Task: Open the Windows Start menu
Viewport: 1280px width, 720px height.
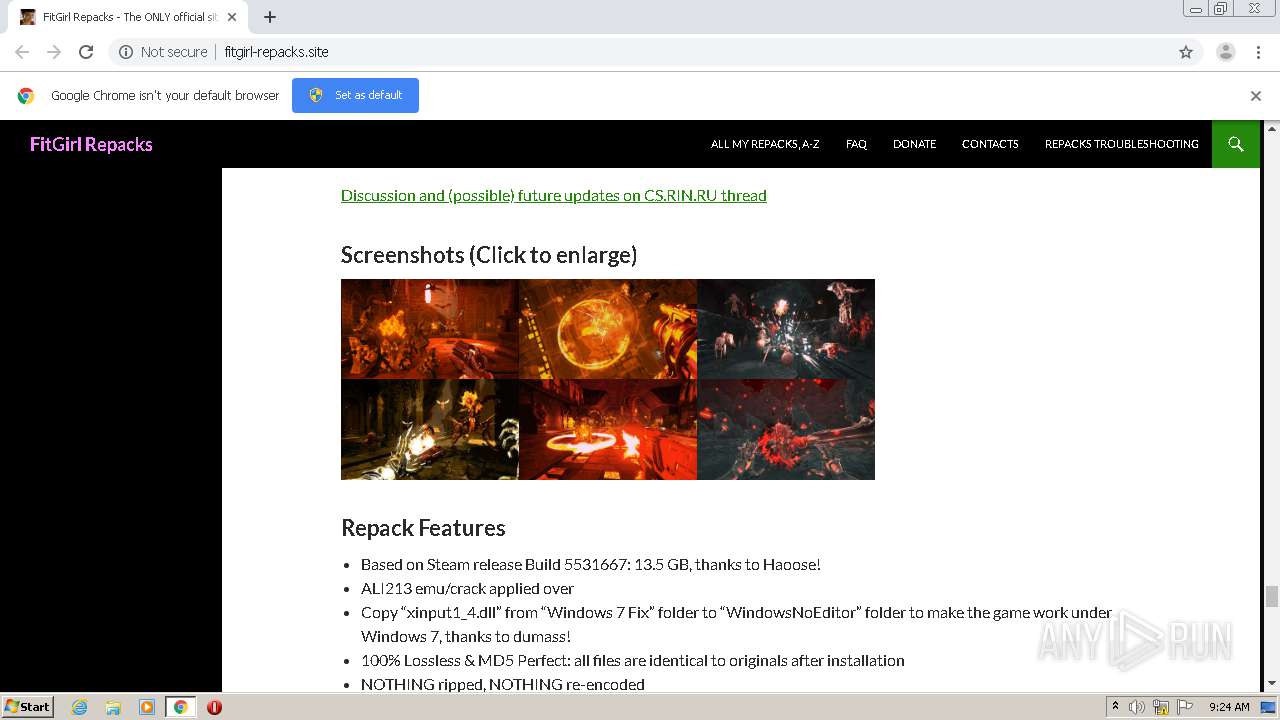Action: [27, 706]
